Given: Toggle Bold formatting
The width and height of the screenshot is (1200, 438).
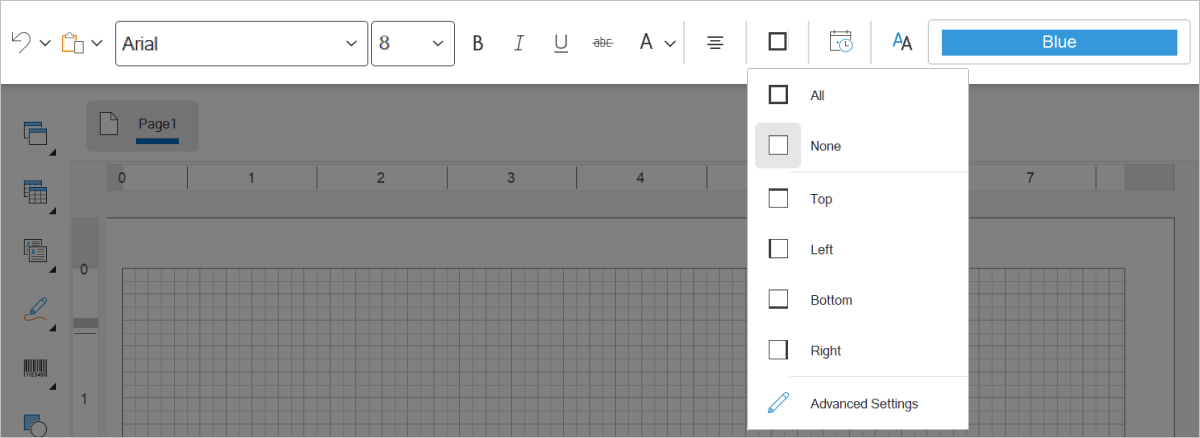Looking at the screenshot, I should point(478,43).
